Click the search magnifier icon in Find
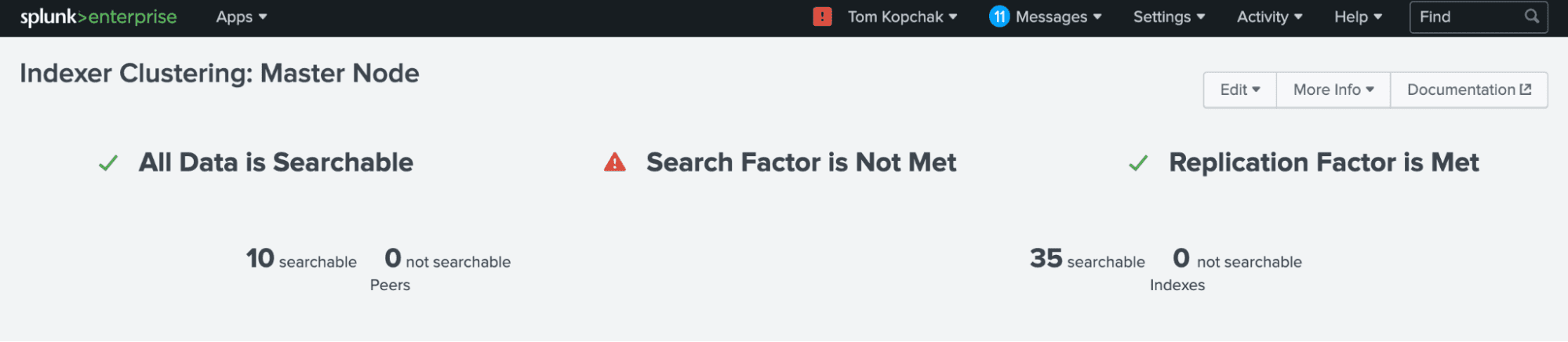The width and height of the screenshot is (1568, 342). point(1531,16)
